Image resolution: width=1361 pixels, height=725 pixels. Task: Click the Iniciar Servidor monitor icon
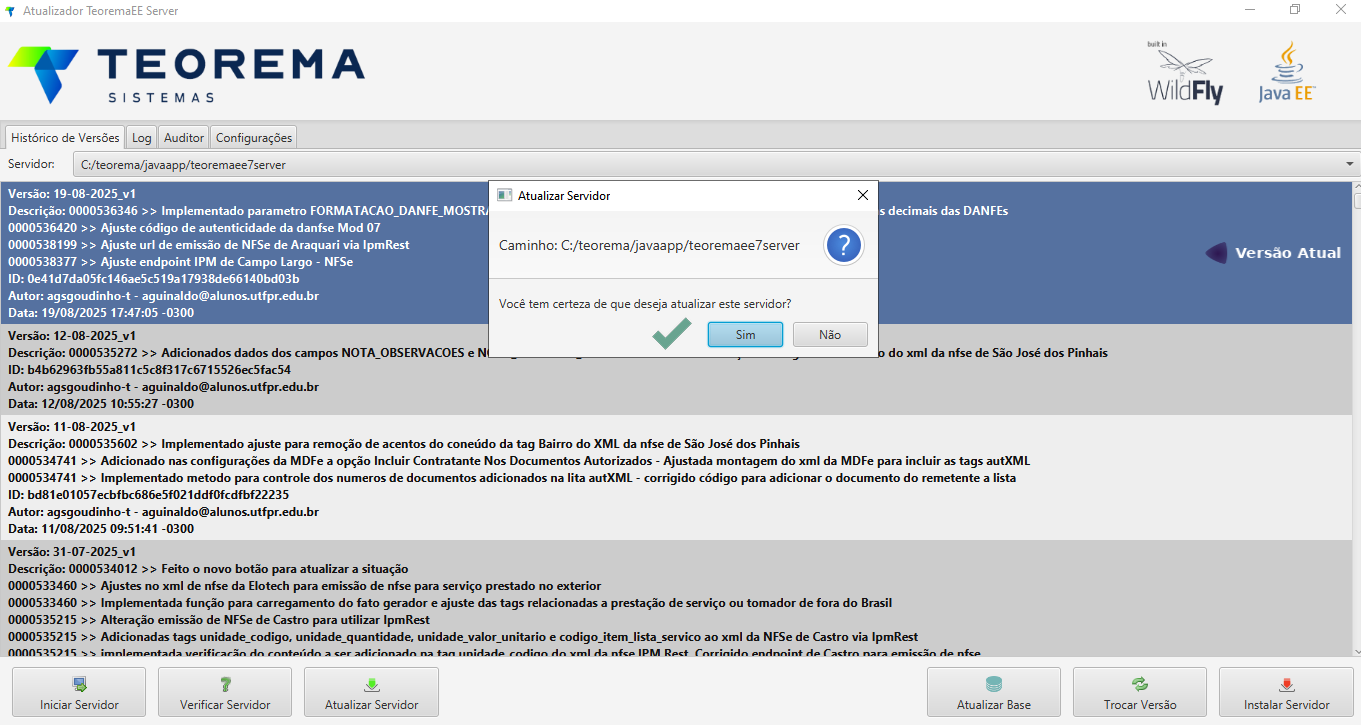coord(79,684)
